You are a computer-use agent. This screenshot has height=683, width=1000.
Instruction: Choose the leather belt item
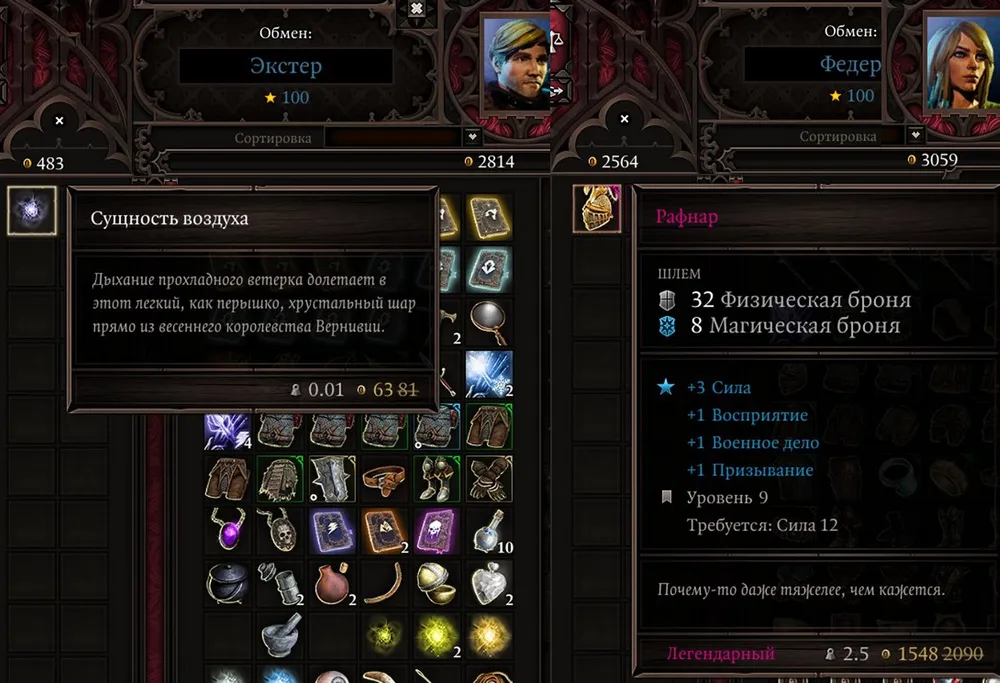tap(384, 478)
